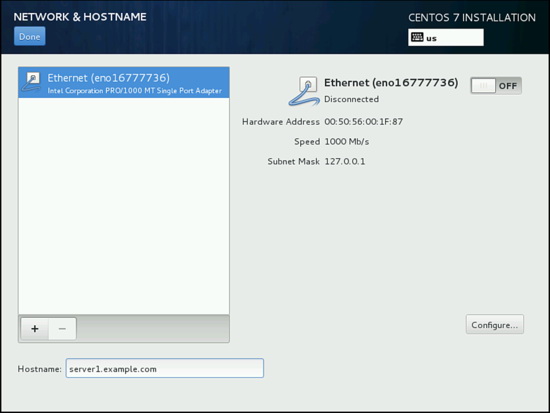Click the Disconnected status text
This screenshot has width=550, height=413.
[x=351, y=99]
